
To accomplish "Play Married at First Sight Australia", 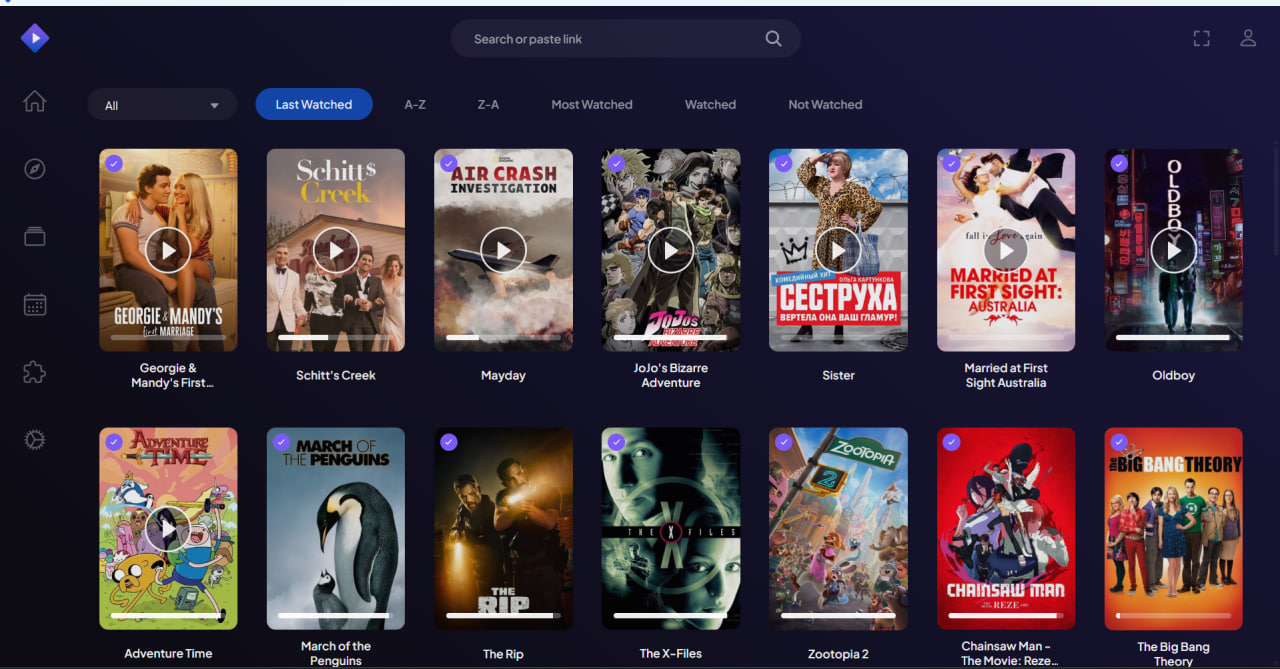I will pyautogui.click(x=1006, y=250).
